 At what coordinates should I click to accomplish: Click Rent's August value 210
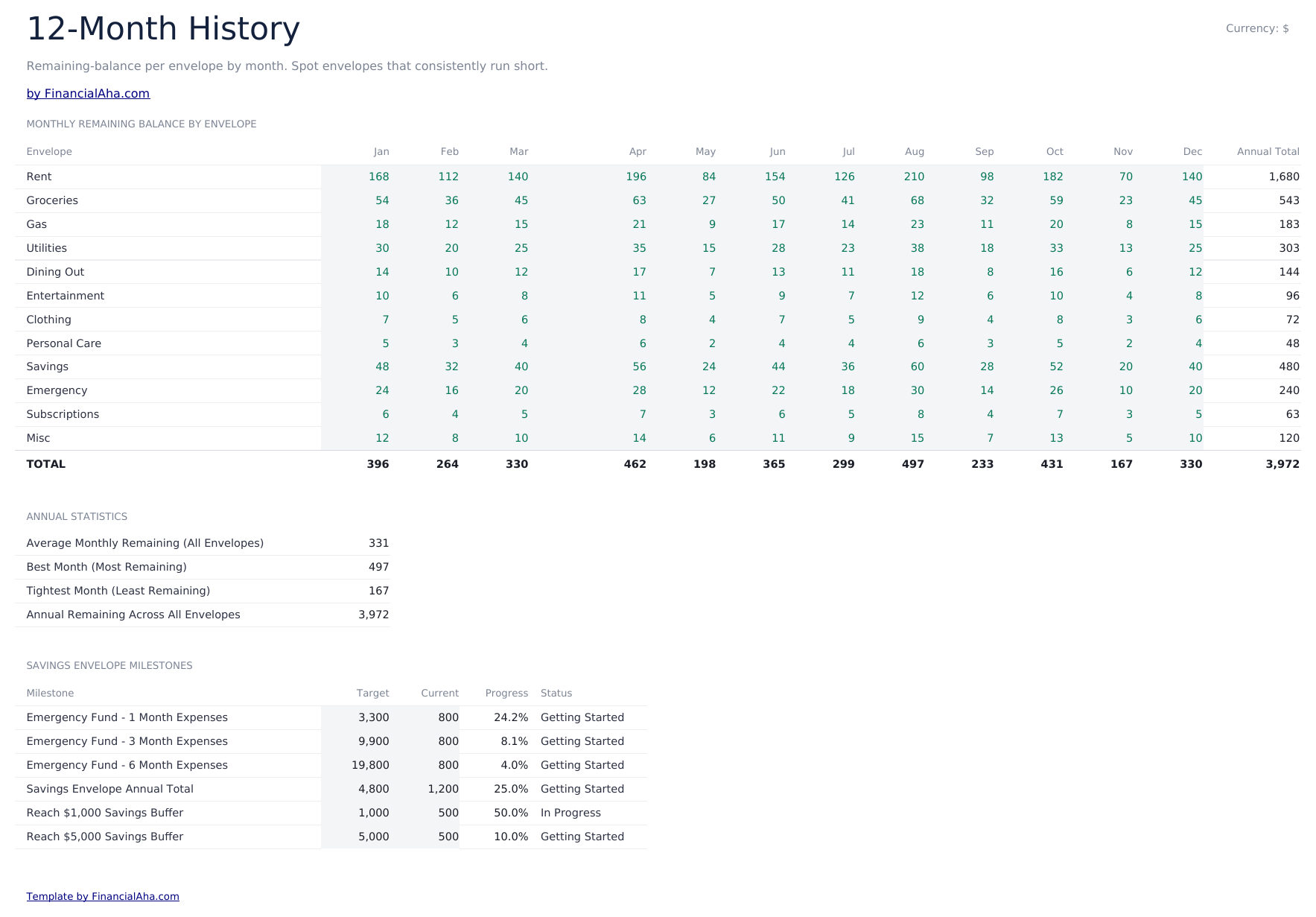(x=914, y=177)
